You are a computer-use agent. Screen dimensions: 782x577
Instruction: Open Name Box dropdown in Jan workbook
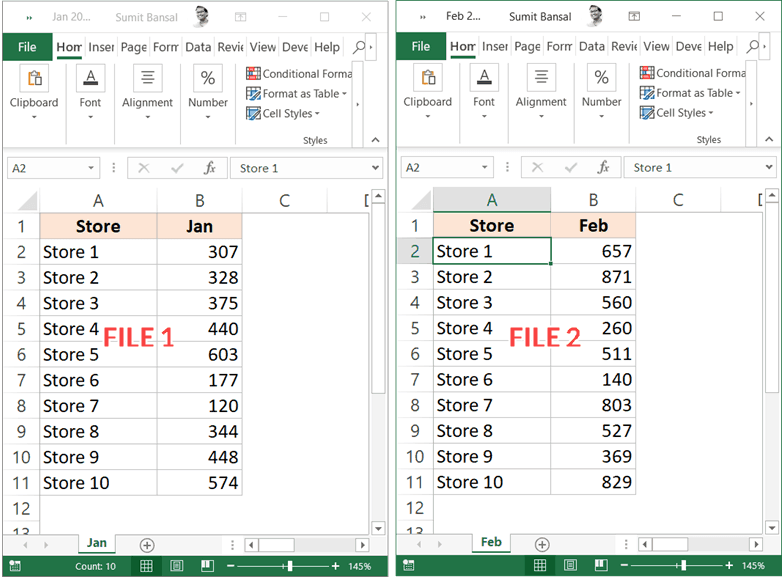(x=91, y=168)
